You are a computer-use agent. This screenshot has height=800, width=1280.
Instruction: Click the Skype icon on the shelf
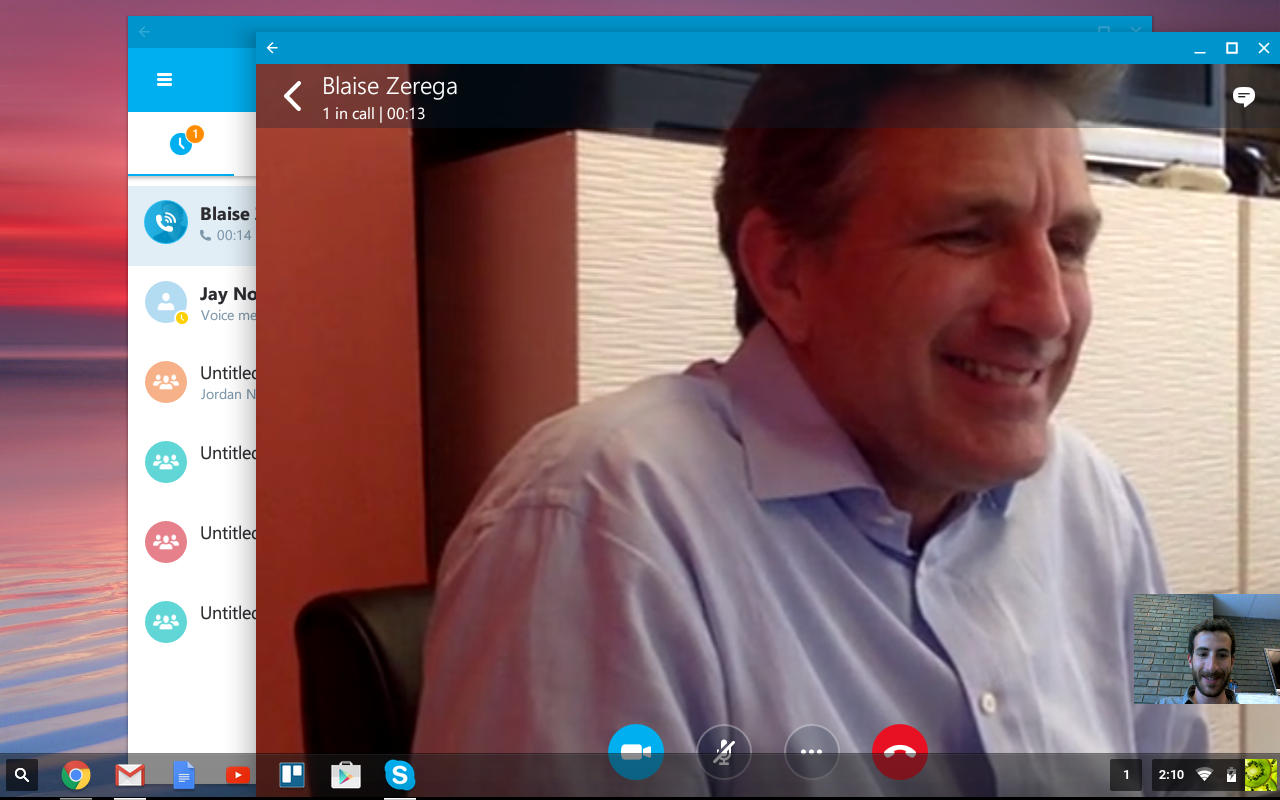(x=400, y=775)
